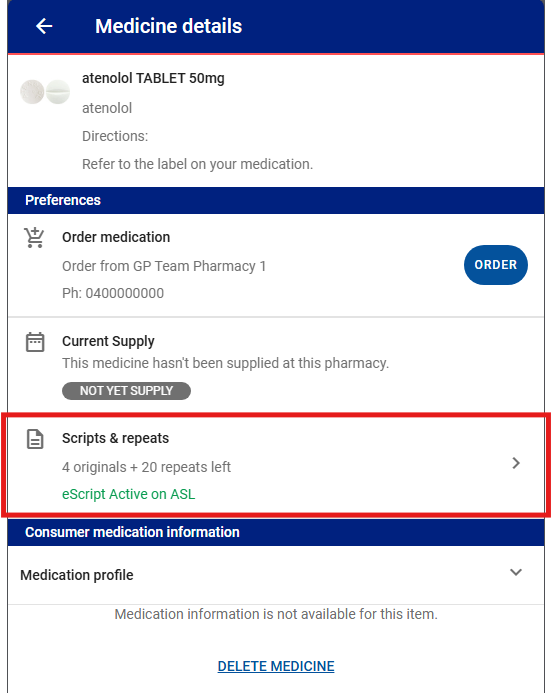Click the Scripts & repeats document icon
The height and width of the screenshot is (693, 551).
tap(35, 439)
